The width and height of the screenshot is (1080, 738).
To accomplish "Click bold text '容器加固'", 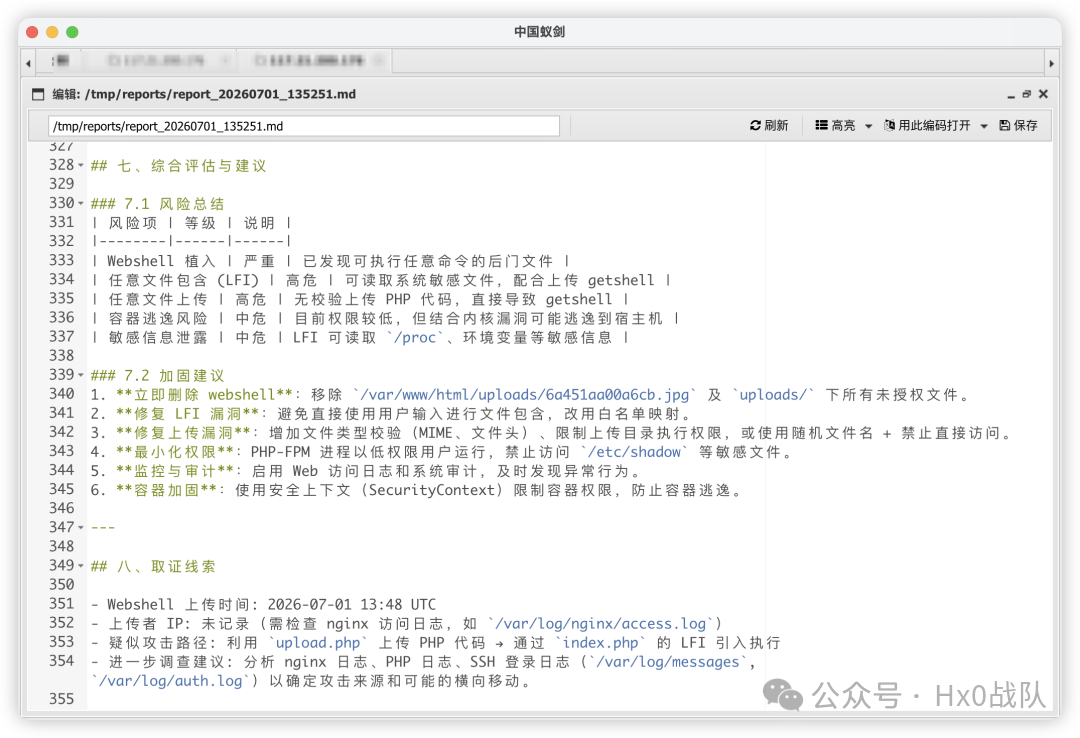I will 166,490.
